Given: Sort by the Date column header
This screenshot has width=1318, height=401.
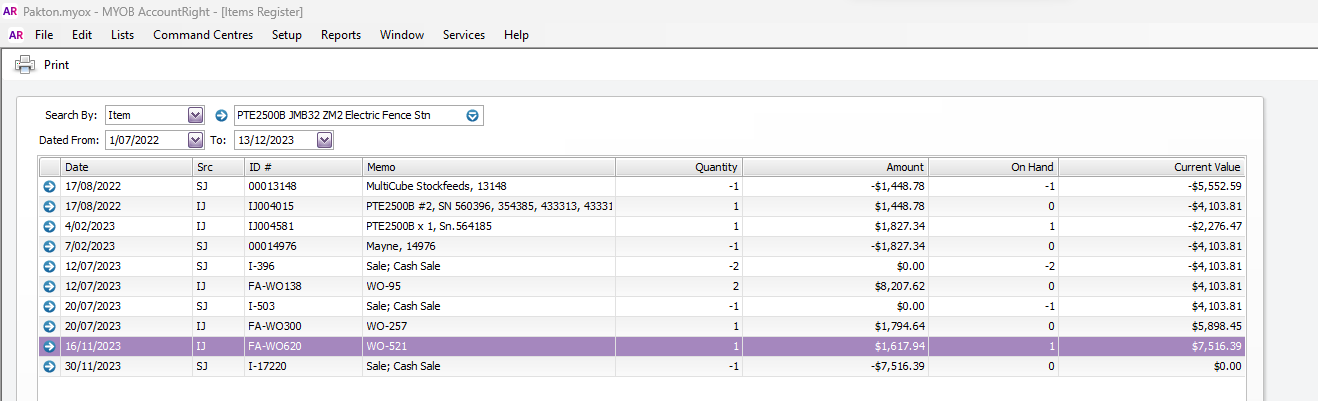Looking at the screenshot, I should click(x=127, y=167).
